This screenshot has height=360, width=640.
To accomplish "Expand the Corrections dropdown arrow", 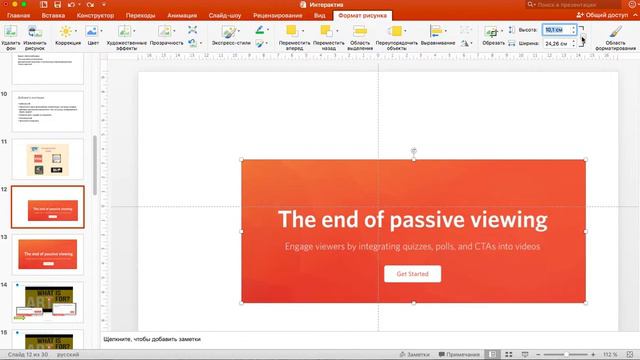I will tap(76, 31).
